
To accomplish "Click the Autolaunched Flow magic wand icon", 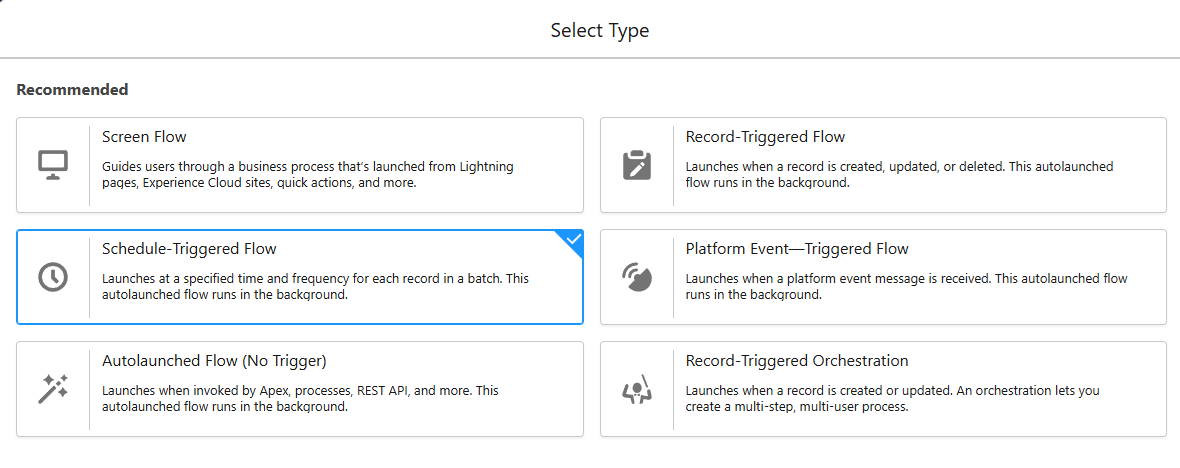I will pos(53,389).
